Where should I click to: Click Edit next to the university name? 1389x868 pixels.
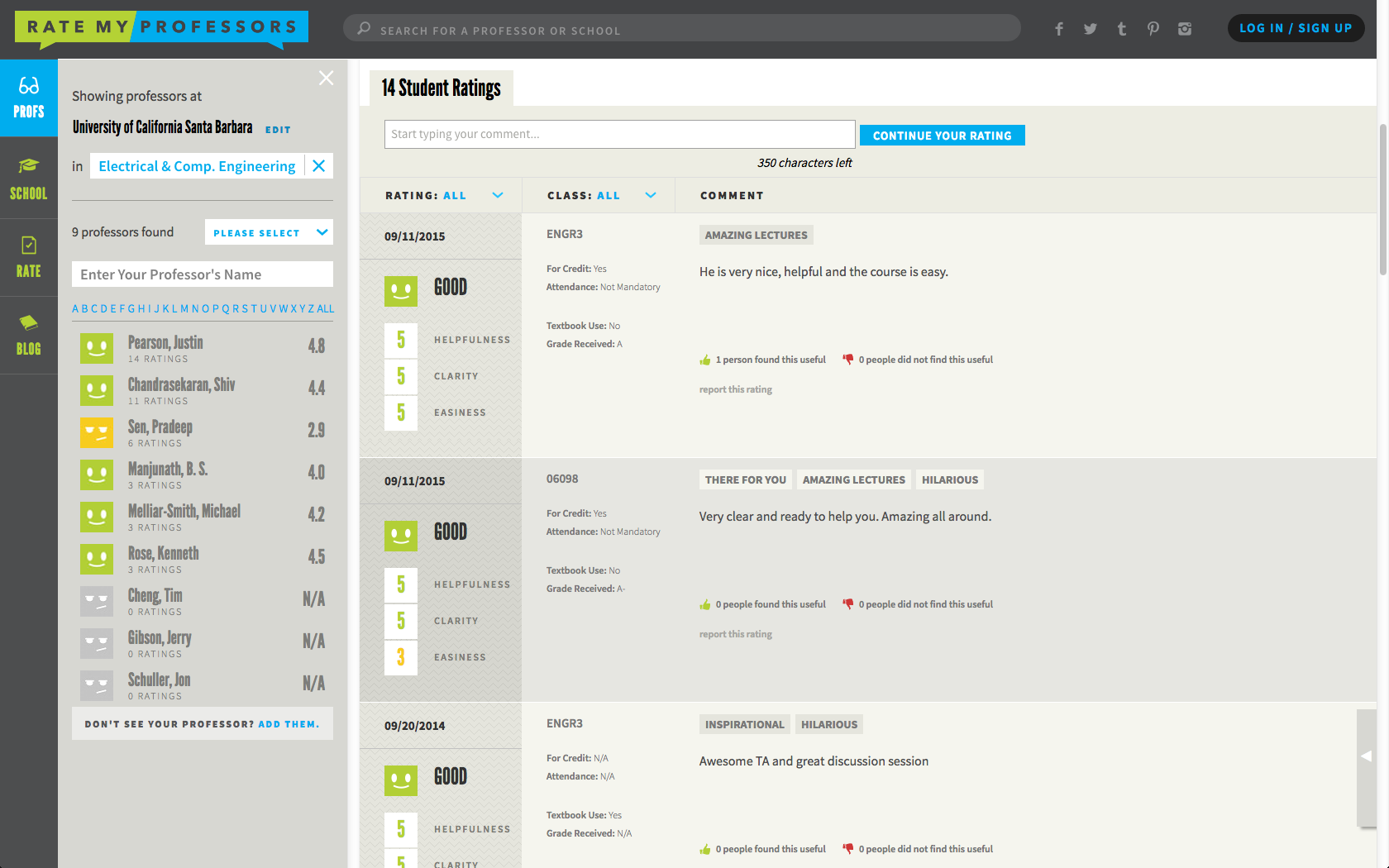pyautogui.click(x=278, y=130)
